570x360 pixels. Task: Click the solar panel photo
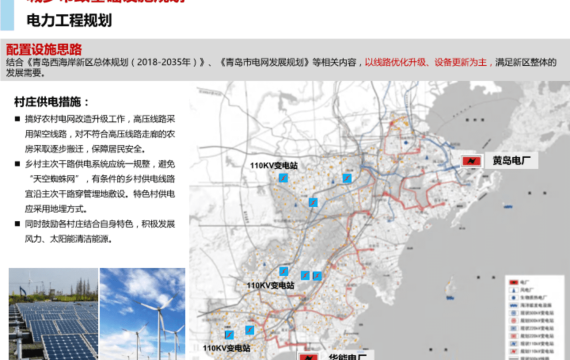[x=53, y=314]
